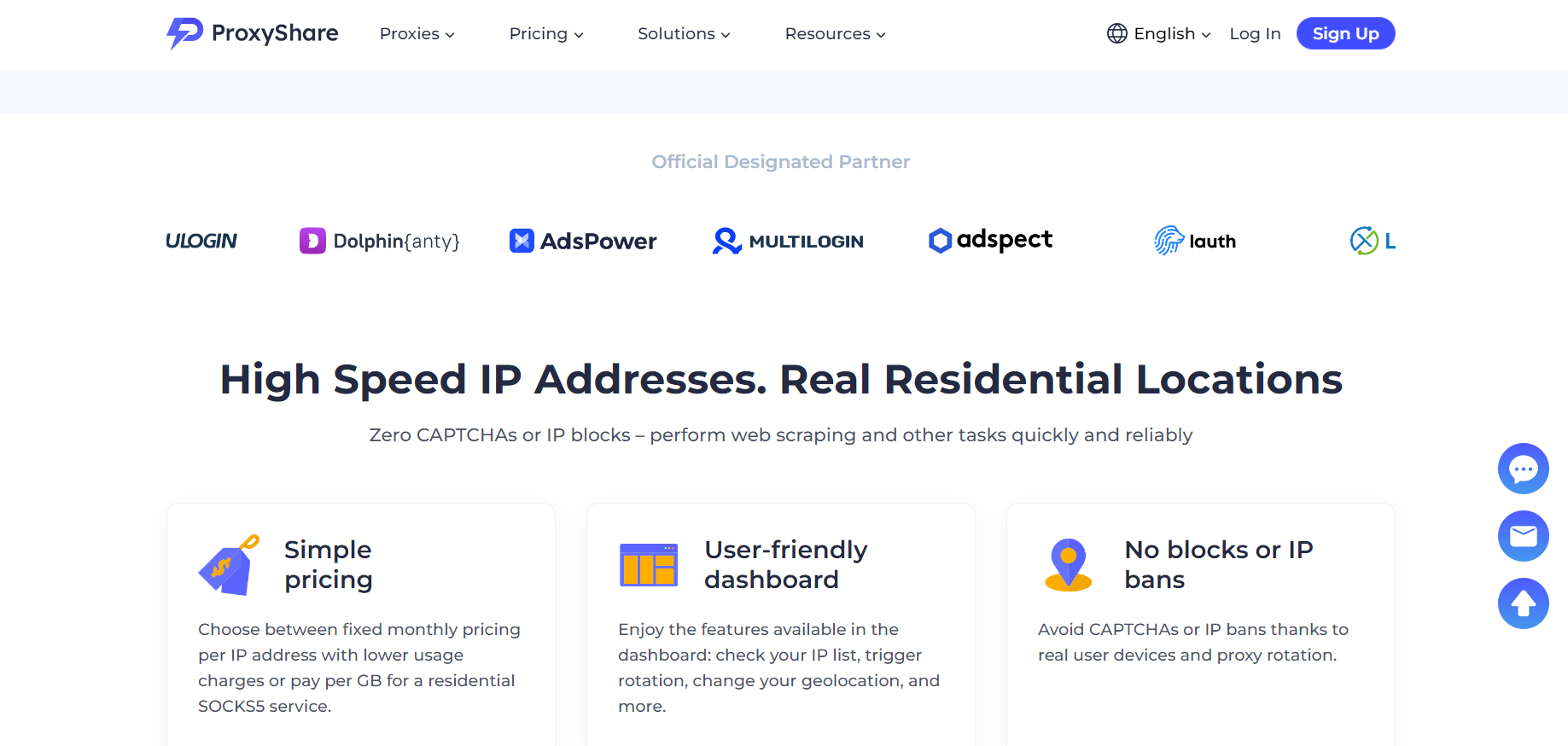The height and width of the screenshot is (746, 1568).
Task: Click the ProxyShare logo icon
Action: coord(184,33)
